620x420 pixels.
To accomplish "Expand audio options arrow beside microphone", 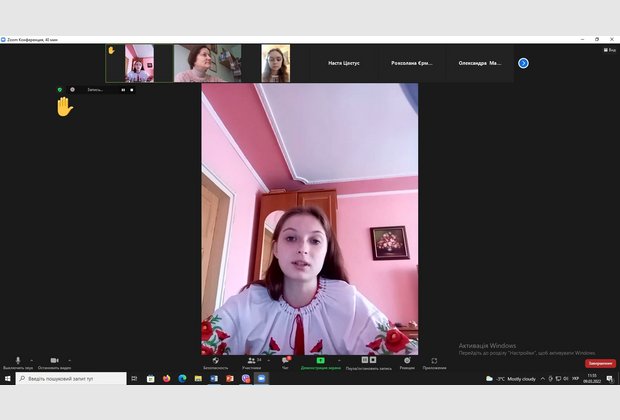I will [31, 359].
